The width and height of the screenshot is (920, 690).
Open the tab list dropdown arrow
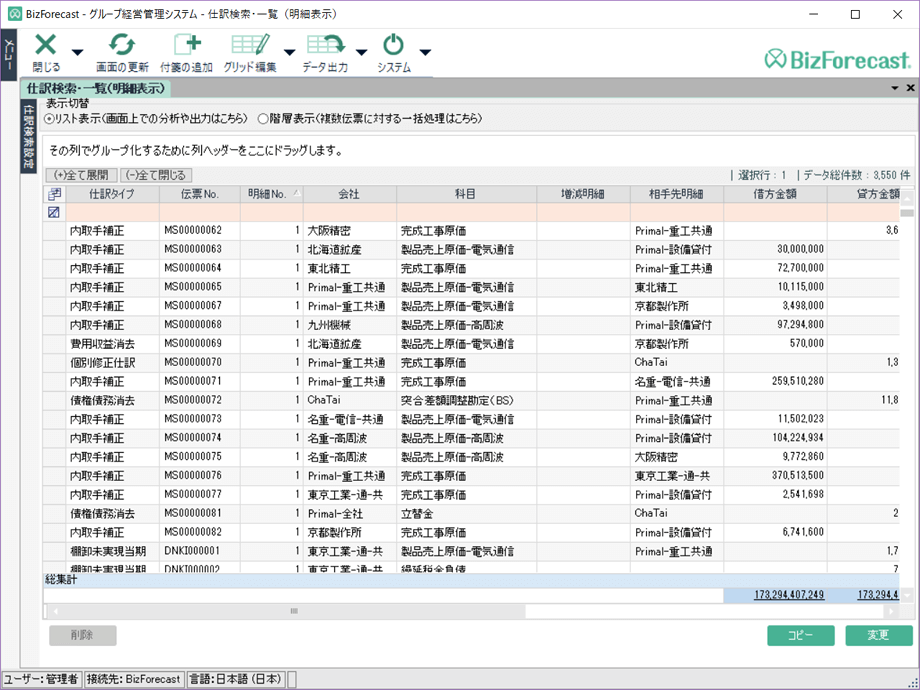click(895, 88)
